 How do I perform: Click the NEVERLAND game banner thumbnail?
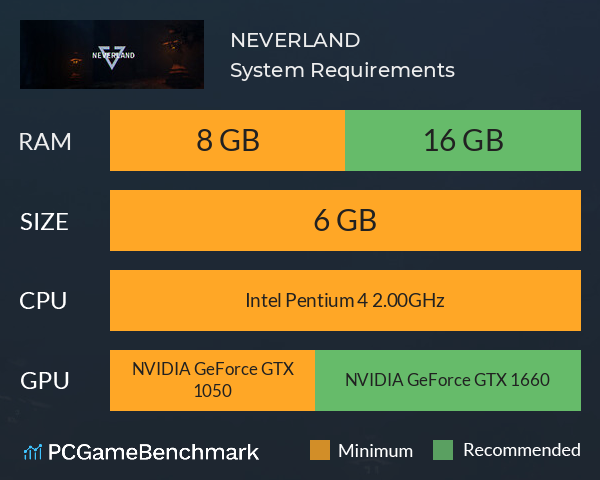[x=112, y=54]
